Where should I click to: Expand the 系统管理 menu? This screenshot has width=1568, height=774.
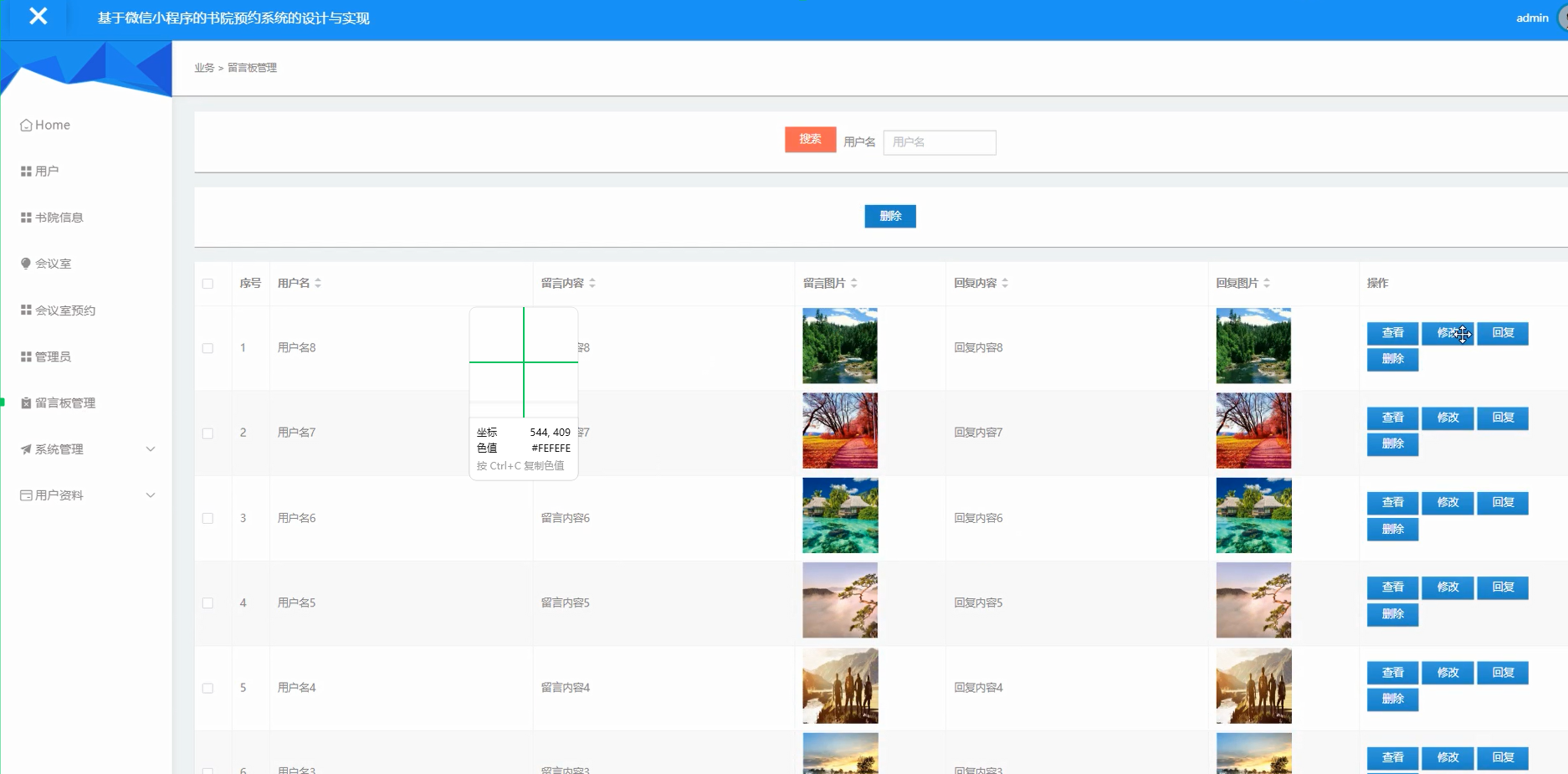(x=59, y=449)
